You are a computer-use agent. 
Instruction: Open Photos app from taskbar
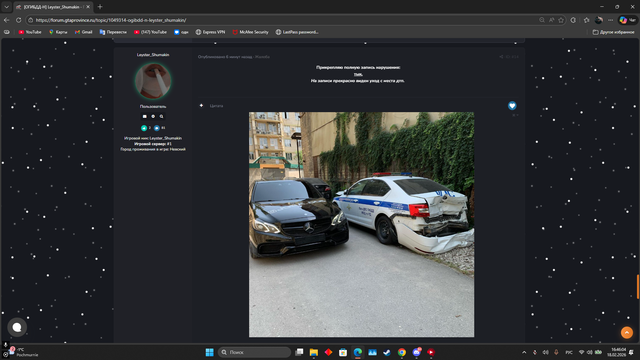pyautogui.click(x=372, y=352)
